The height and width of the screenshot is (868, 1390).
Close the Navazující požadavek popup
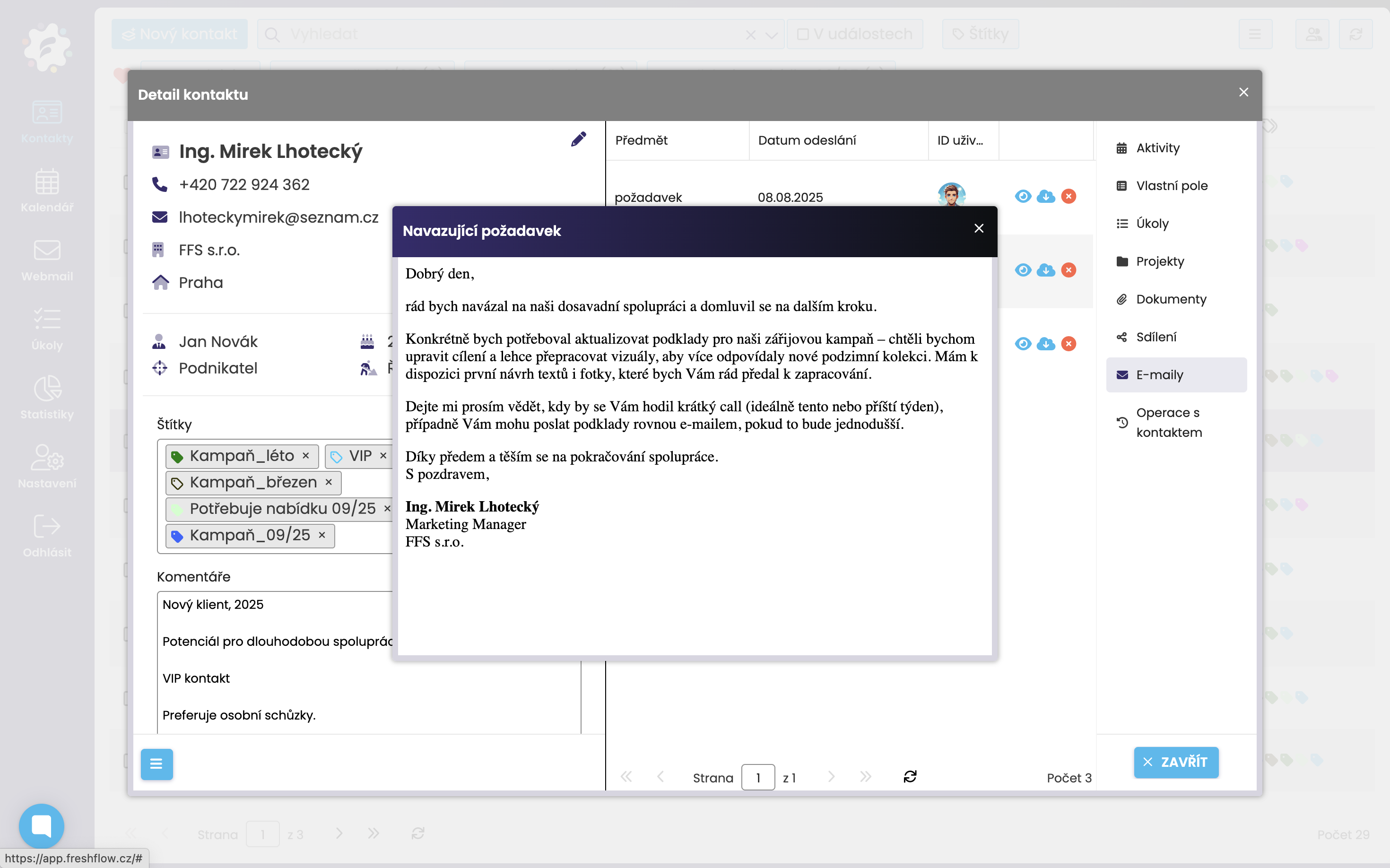pos(978,228)
